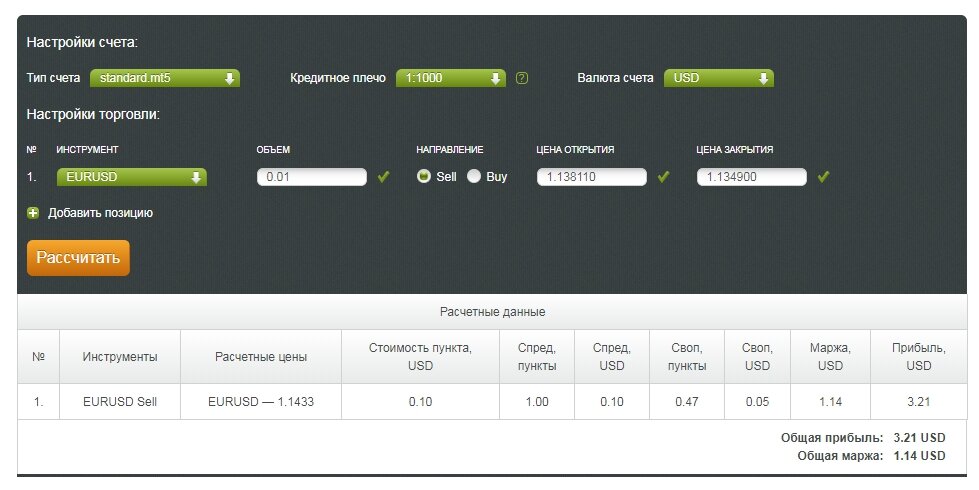Click the green checkmark beside volume field
This screenshot has height=490, width=979.
click(383, 177)
